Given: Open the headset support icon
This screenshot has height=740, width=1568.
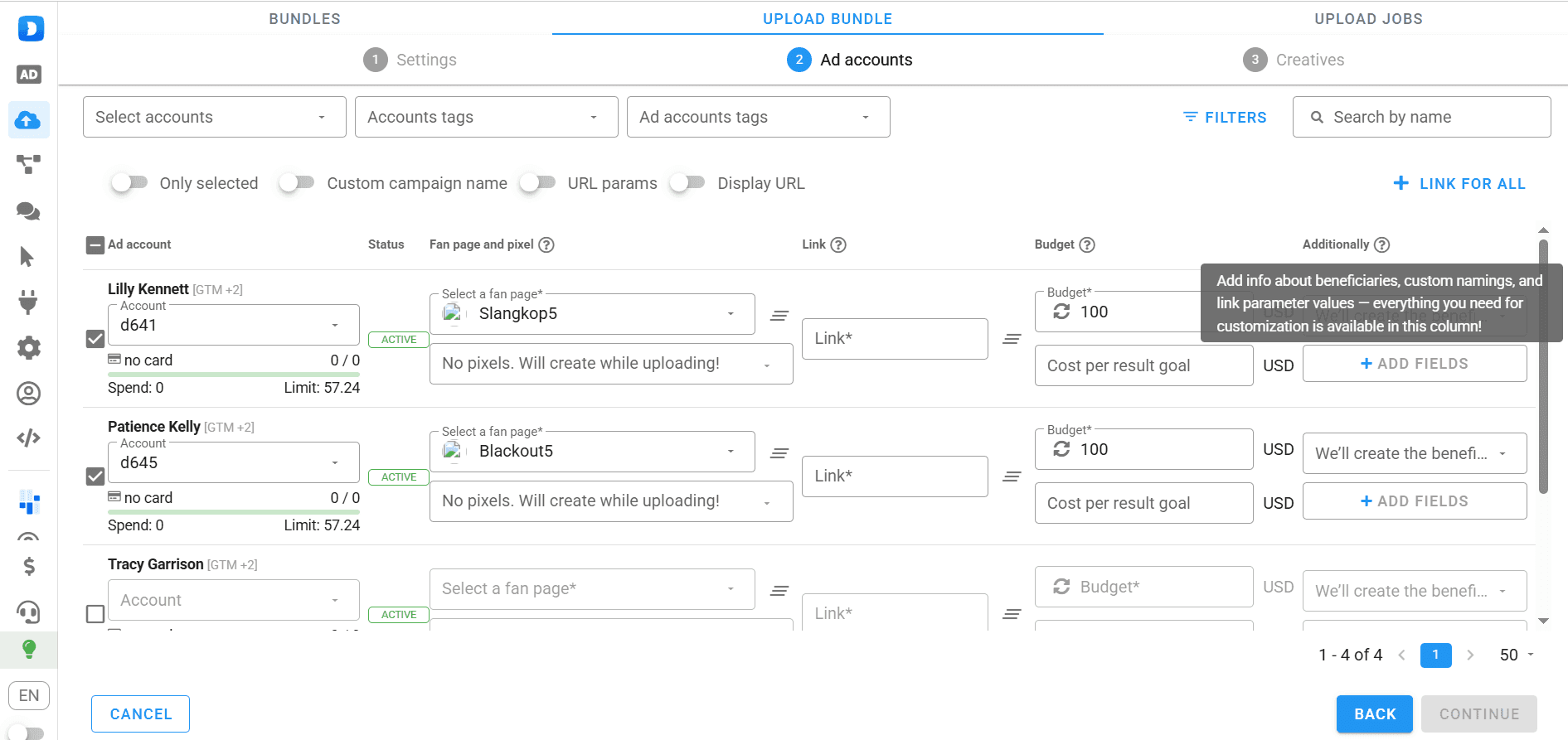Looking at the screenshot, I should coord(28,612).
